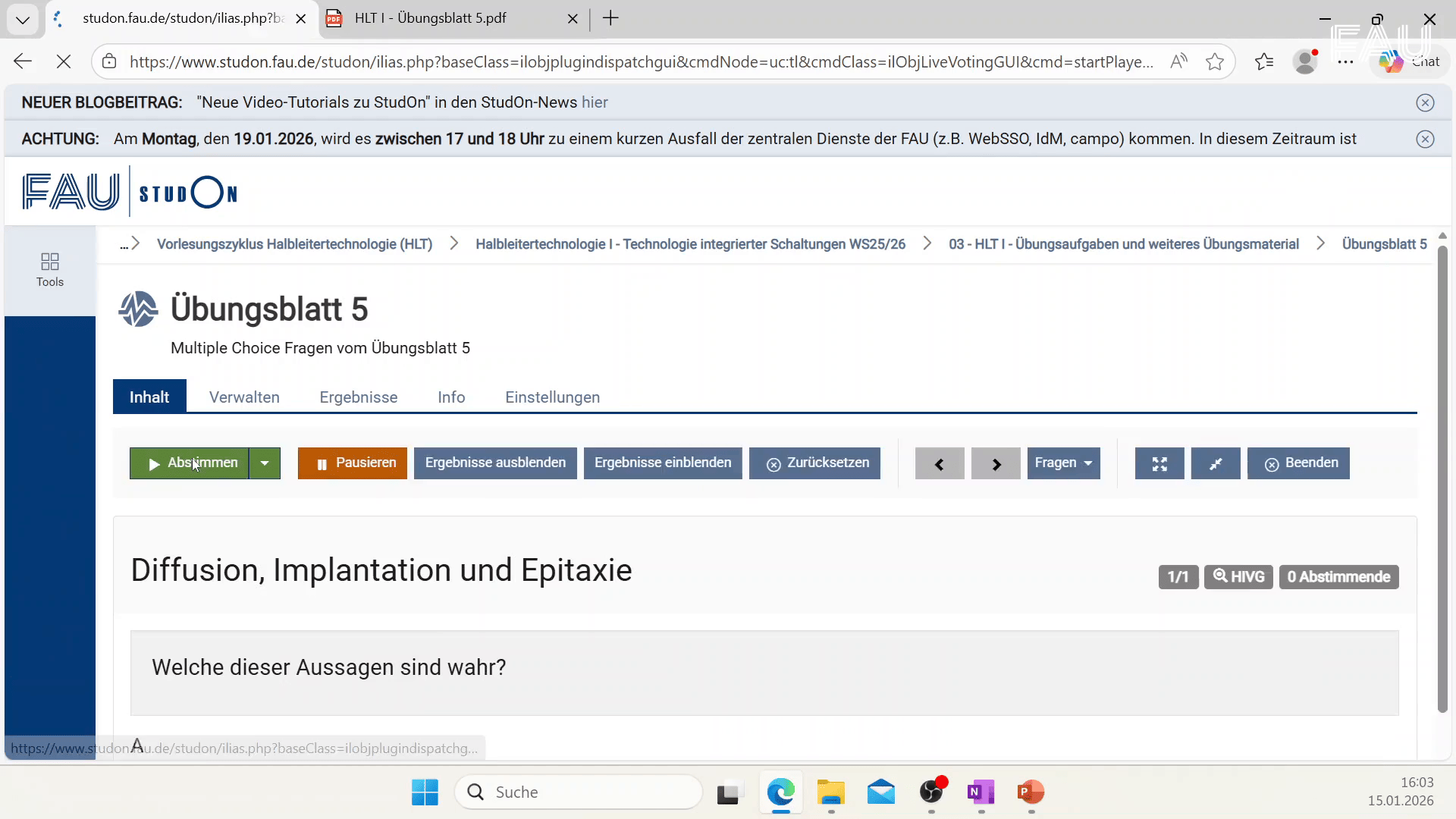Open the HIVG zoom view
Screen dimensions: 1456x819
click(x=1238, y=576)
